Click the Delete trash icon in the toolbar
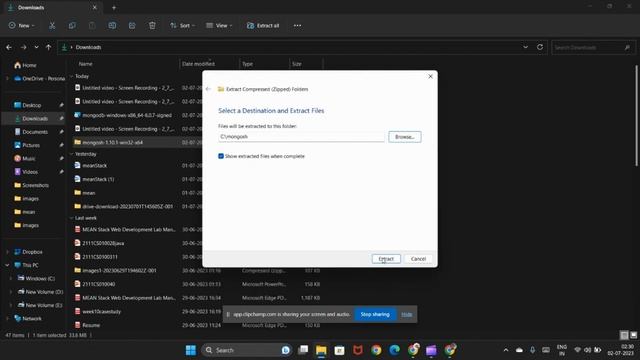Image resolution: width=640 pixels, height=360 pixels. (x=152, y=25)
